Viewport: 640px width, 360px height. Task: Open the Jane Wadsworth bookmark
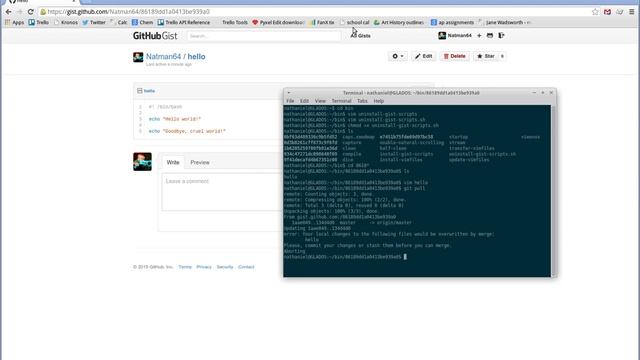(504, 22)
